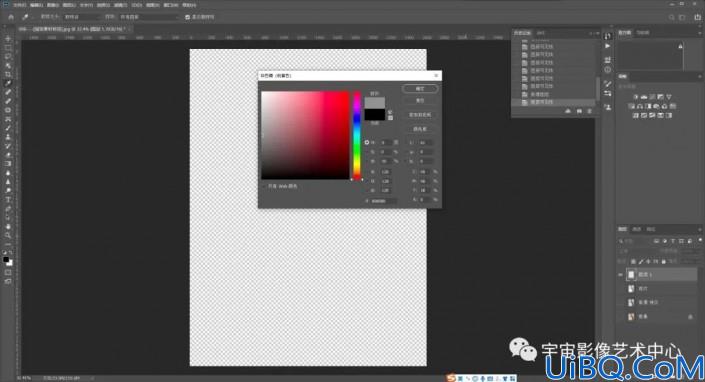The image size is (705, 382).
Task: Add a Brightness/Contrast adjustment
Action: click(x=635, y=97)
